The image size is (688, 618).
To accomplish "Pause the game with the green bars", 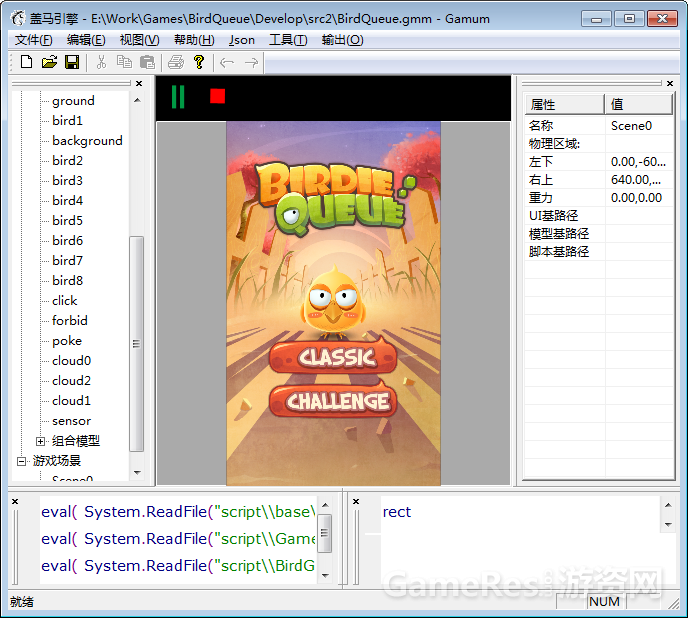I will pos(178,97).
